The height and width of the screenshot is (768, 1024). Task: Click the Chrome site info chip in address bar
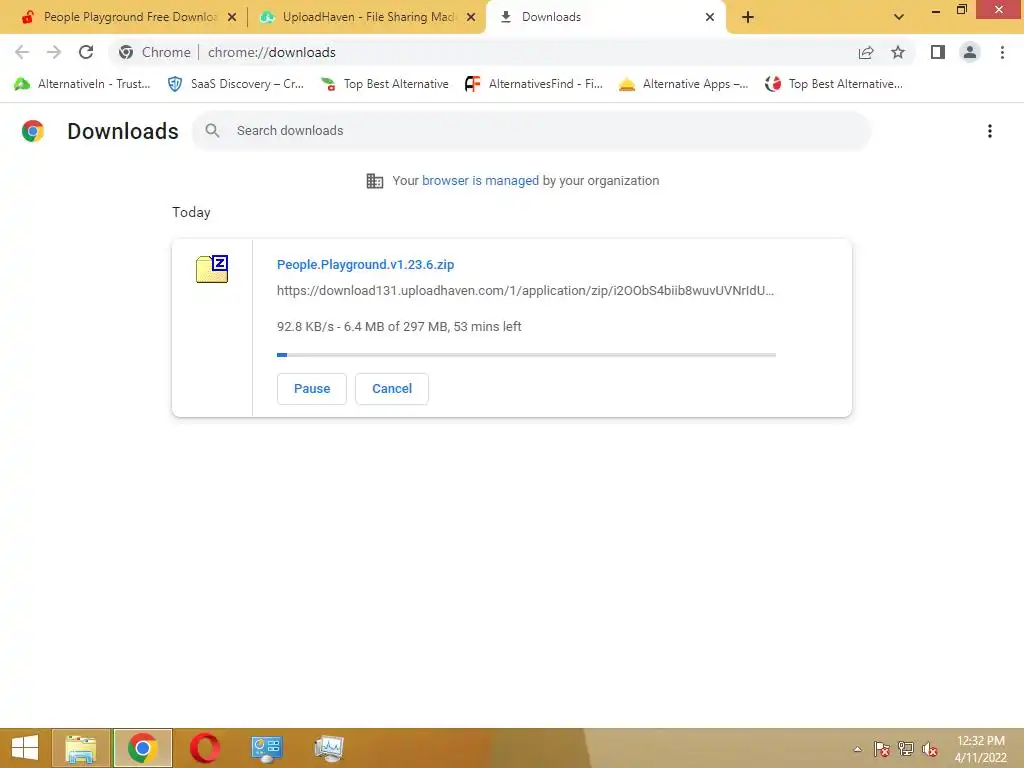[x=155, y=52]
